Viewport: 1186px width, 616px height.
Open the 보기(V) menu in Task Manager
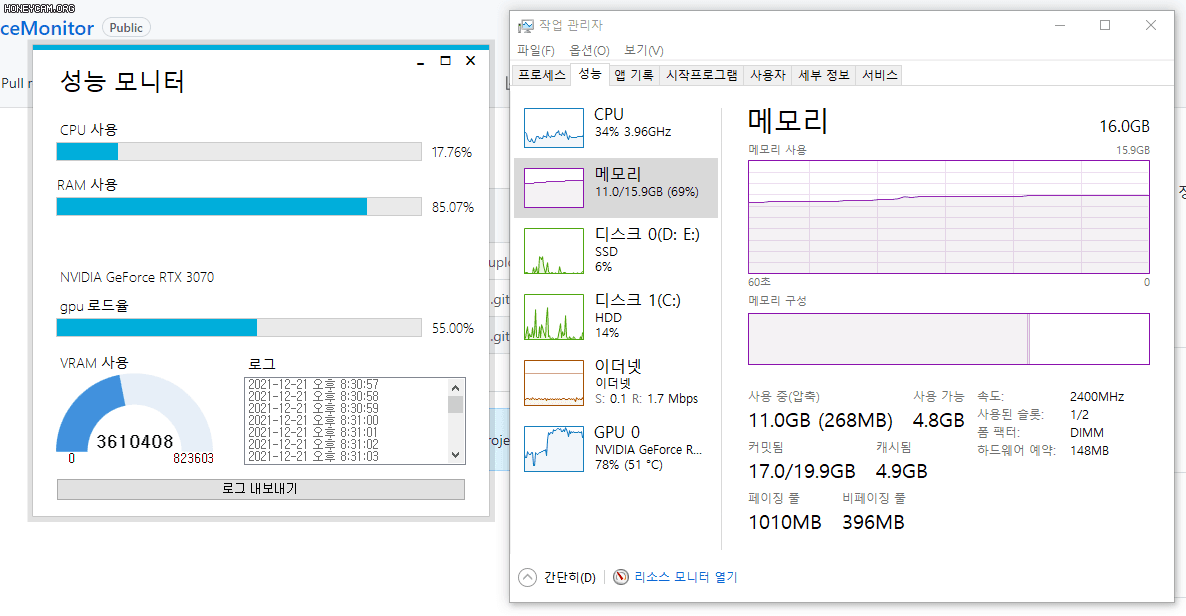(x=644, y=51)
